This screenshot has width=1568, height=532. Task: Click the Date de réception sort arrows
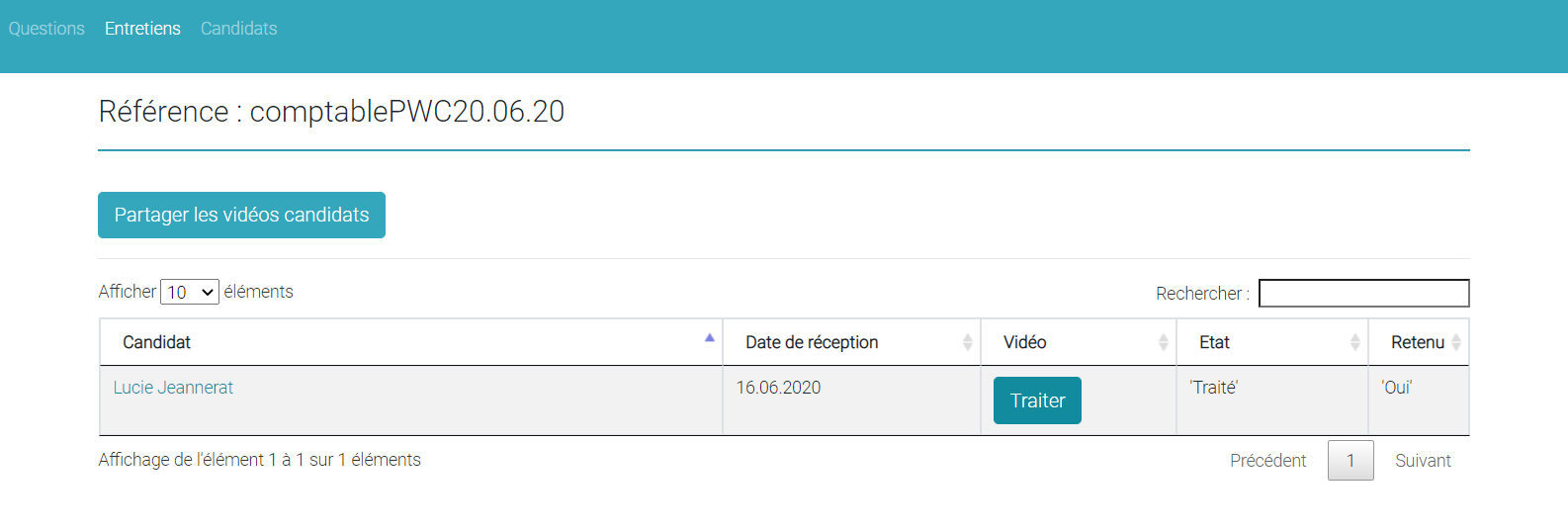click(967, 342)
